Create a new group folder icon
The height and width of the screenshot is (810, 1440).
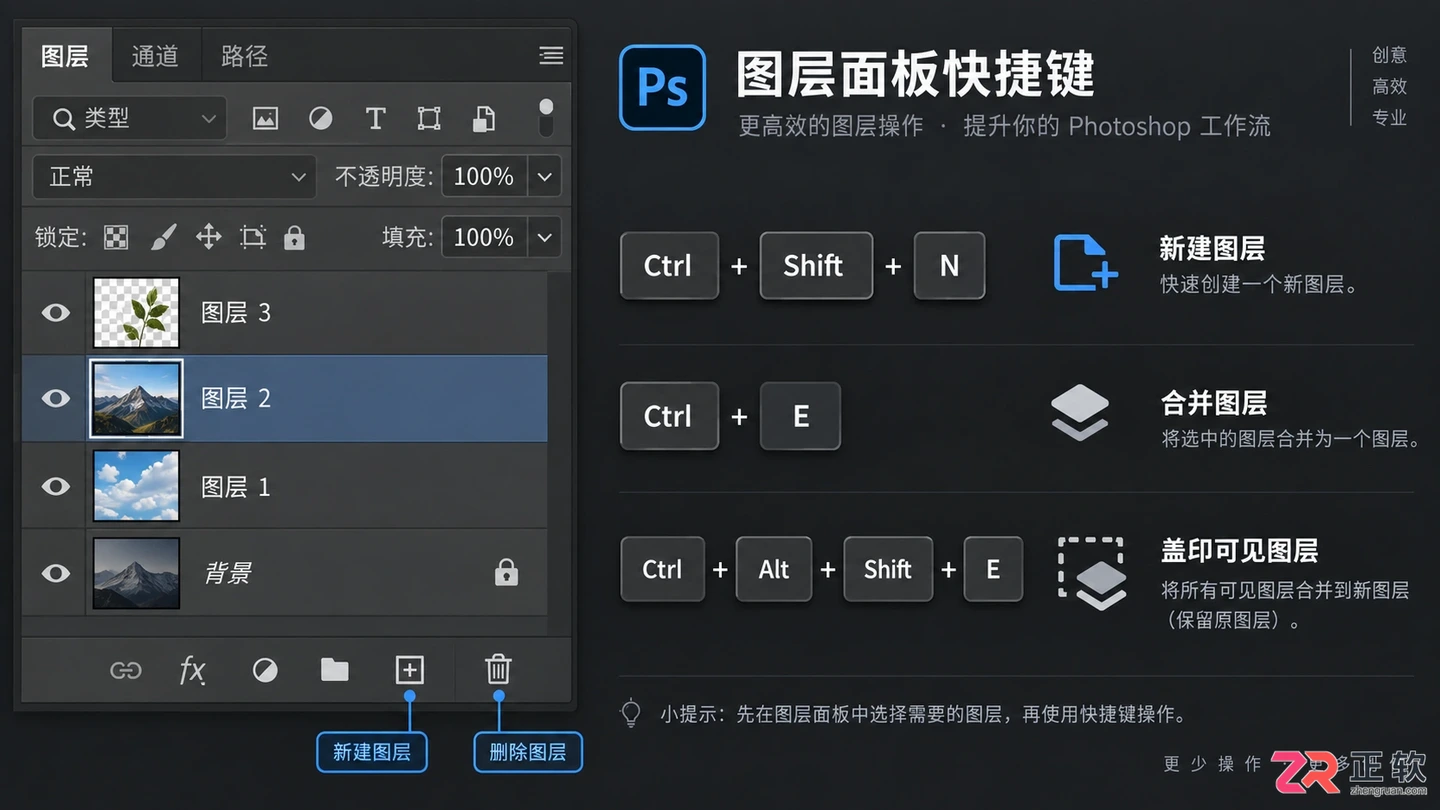[x=335, y=670]
